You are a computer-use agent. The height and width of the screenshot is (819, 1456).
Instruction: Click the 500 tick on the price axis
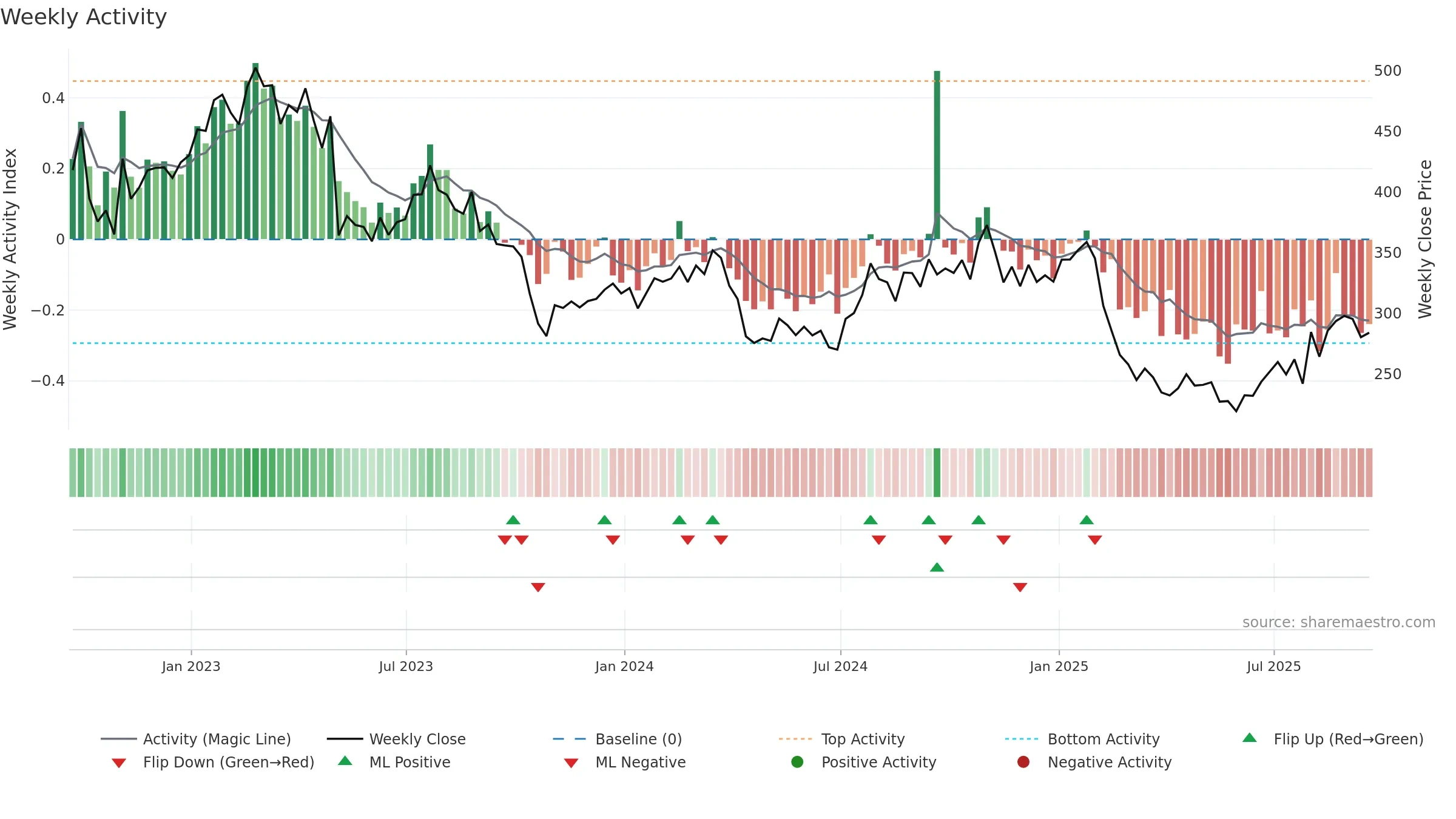pos(1388,71)
